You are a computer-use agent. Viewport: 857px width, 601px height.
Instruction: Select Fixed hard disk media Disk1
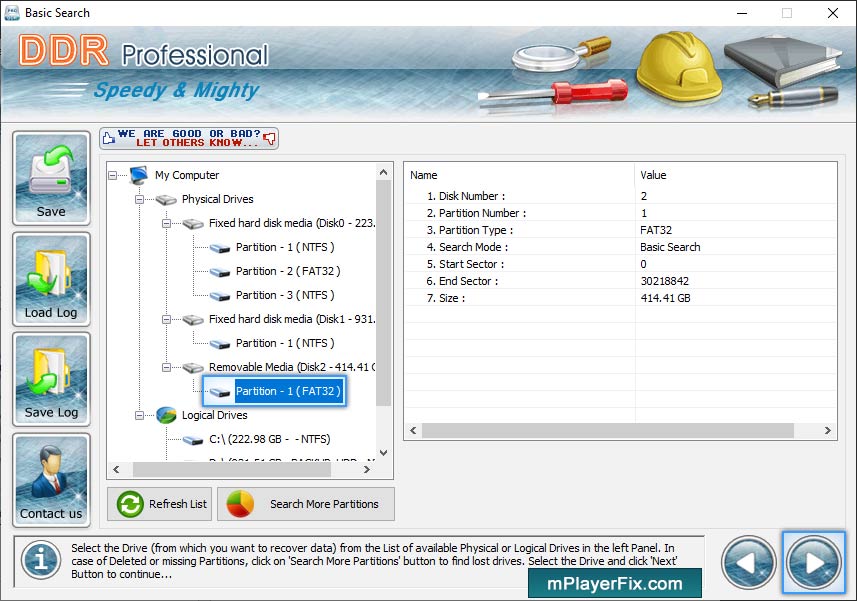coord(292,320)
